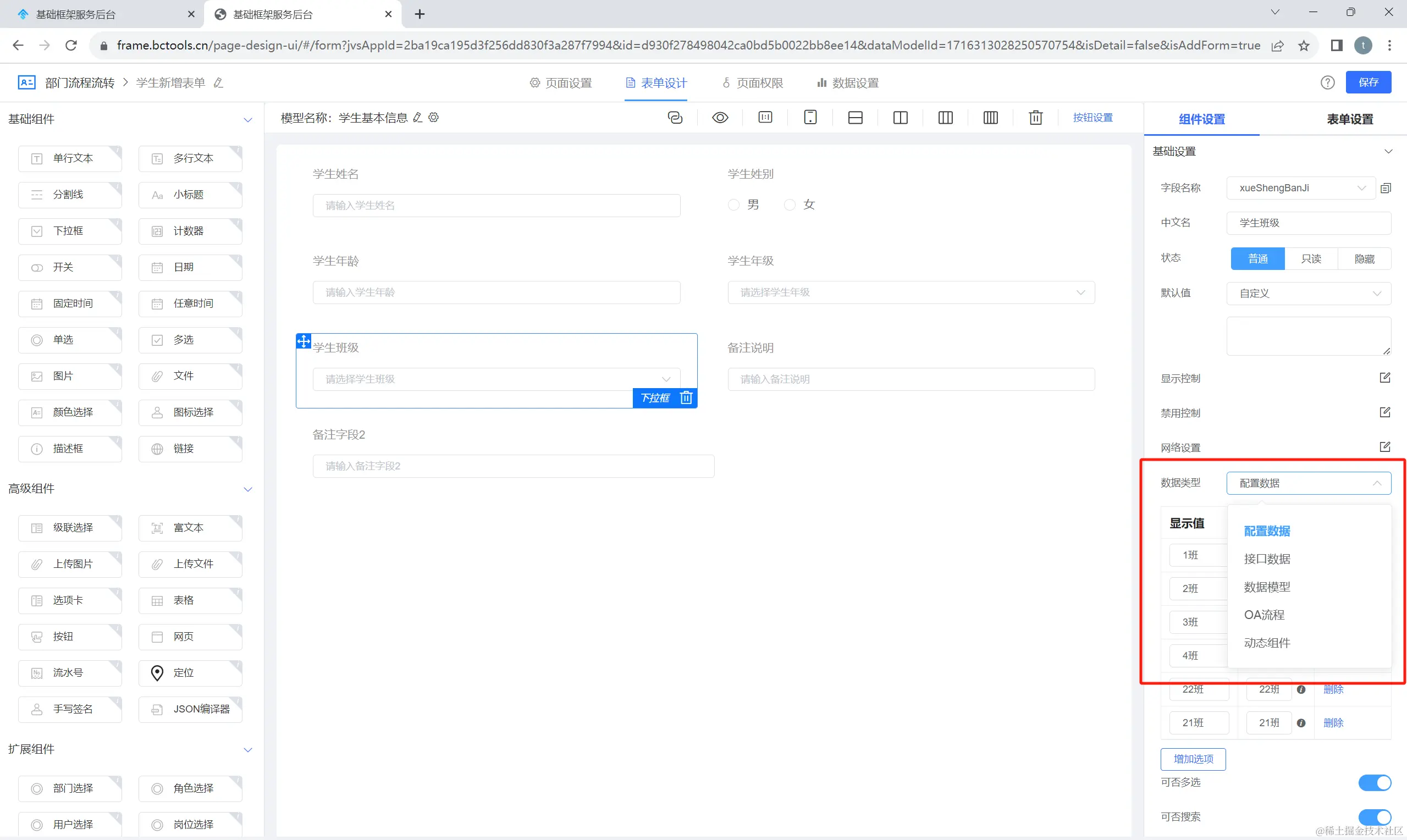Click the 请输入学生姓名 input field
The image size is (1407, 840).
point(496,206)
